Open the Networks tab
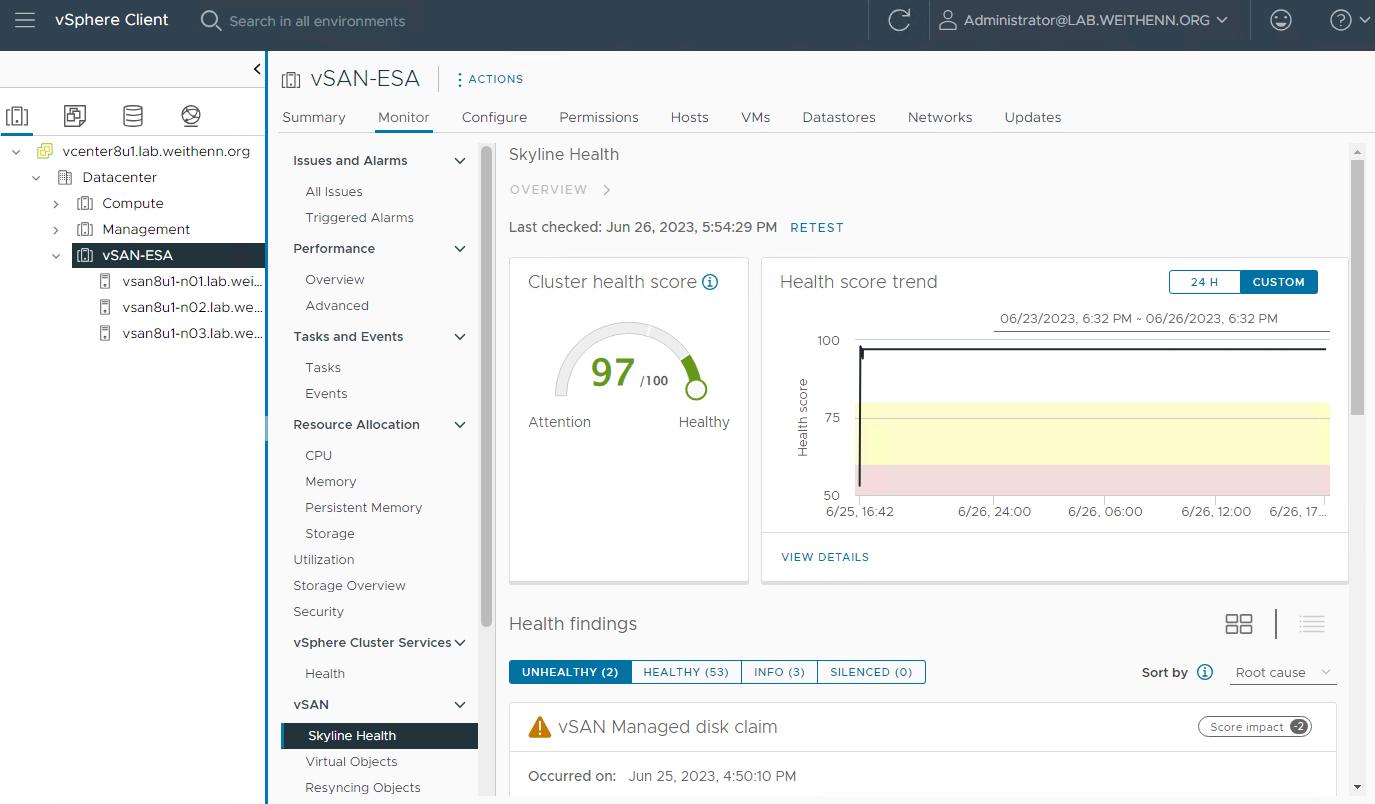This screenshot has width=1375, height=804. pos(940,117)
